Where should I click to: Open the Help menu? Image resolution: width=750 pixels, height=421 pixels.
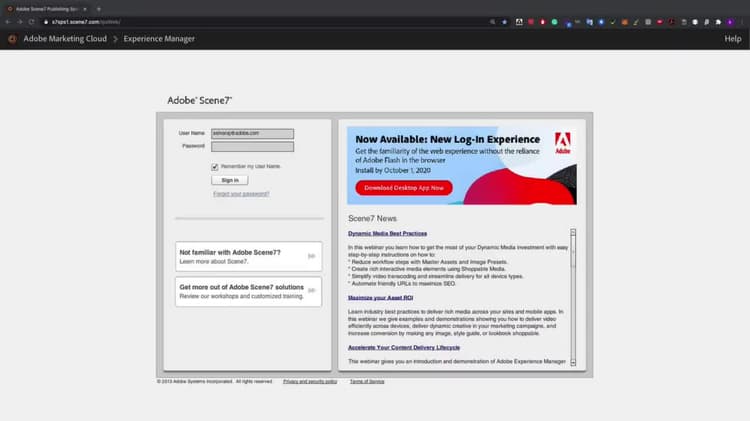(732, 39)
